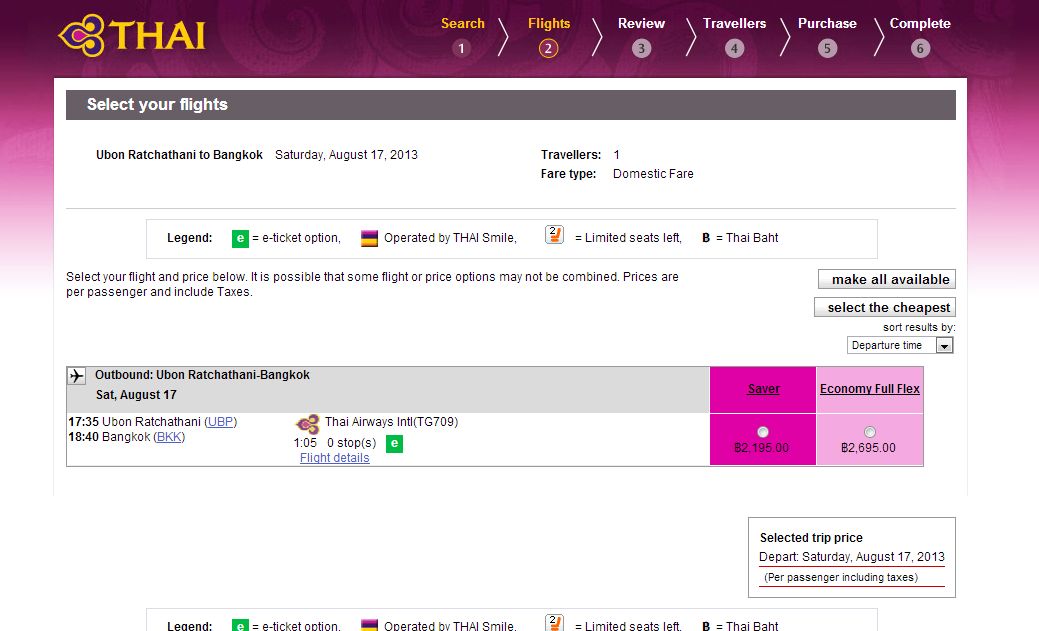The width and height of the screenshot is (1039, 631).
Task: Click the 0 stop(s) text
Action: coord(352,443)
